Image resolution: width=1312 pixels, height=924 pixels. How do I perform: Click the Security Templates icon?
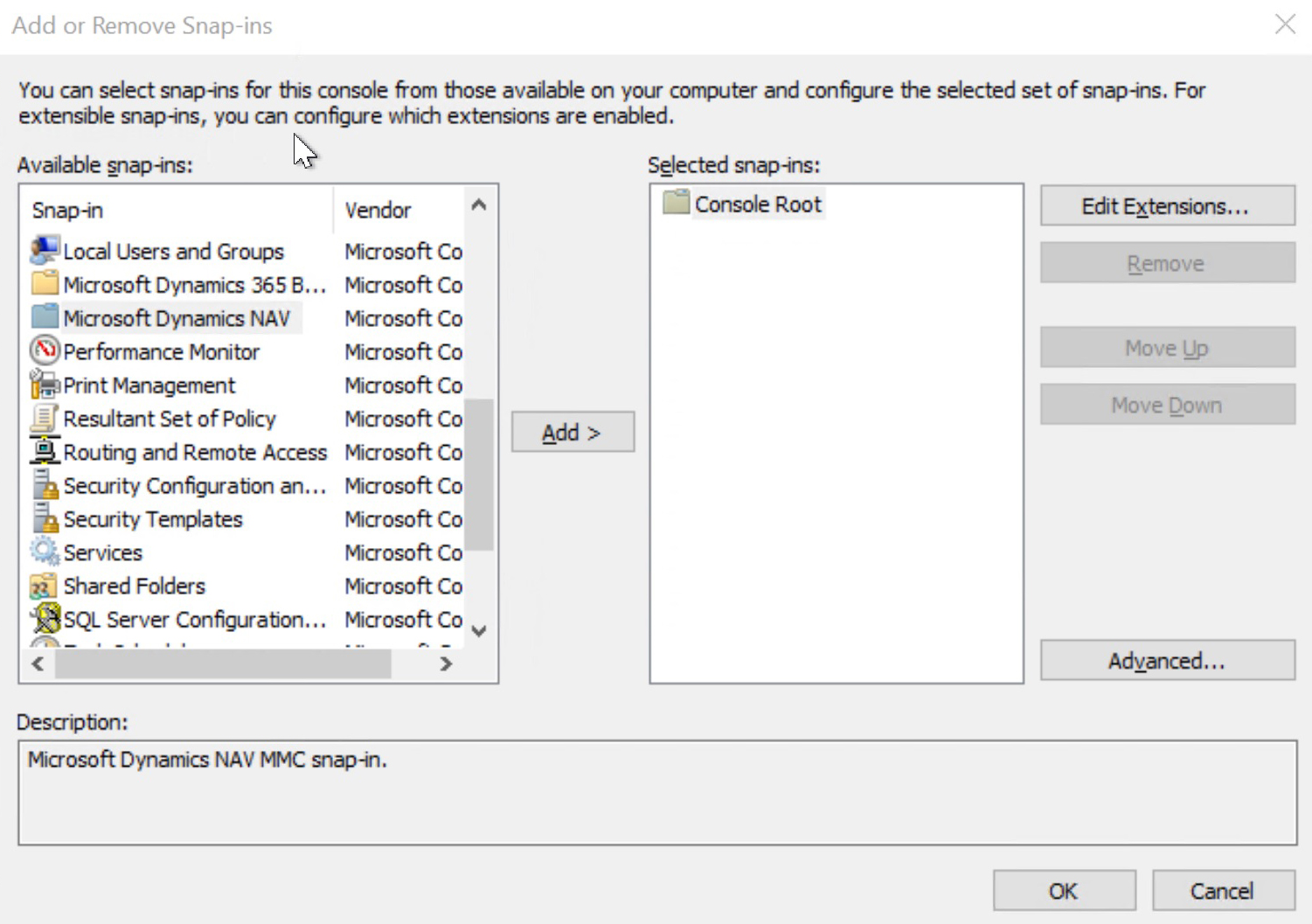pos(45,518)
